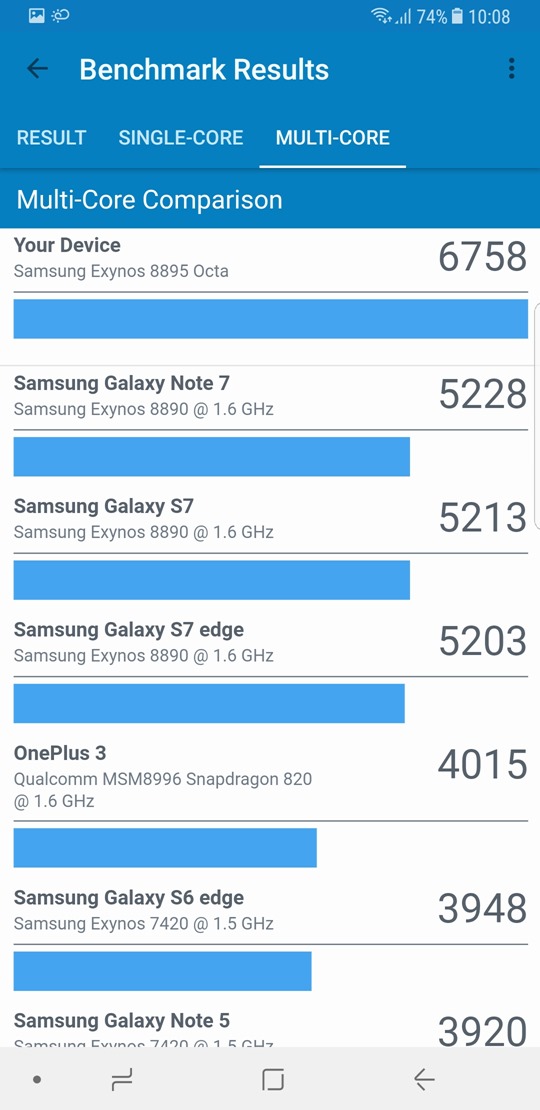Tap the navigation bar back arrow
Image resolution: width=540 pixels, height=1110 pixels.
click(x=424, y=1079)
